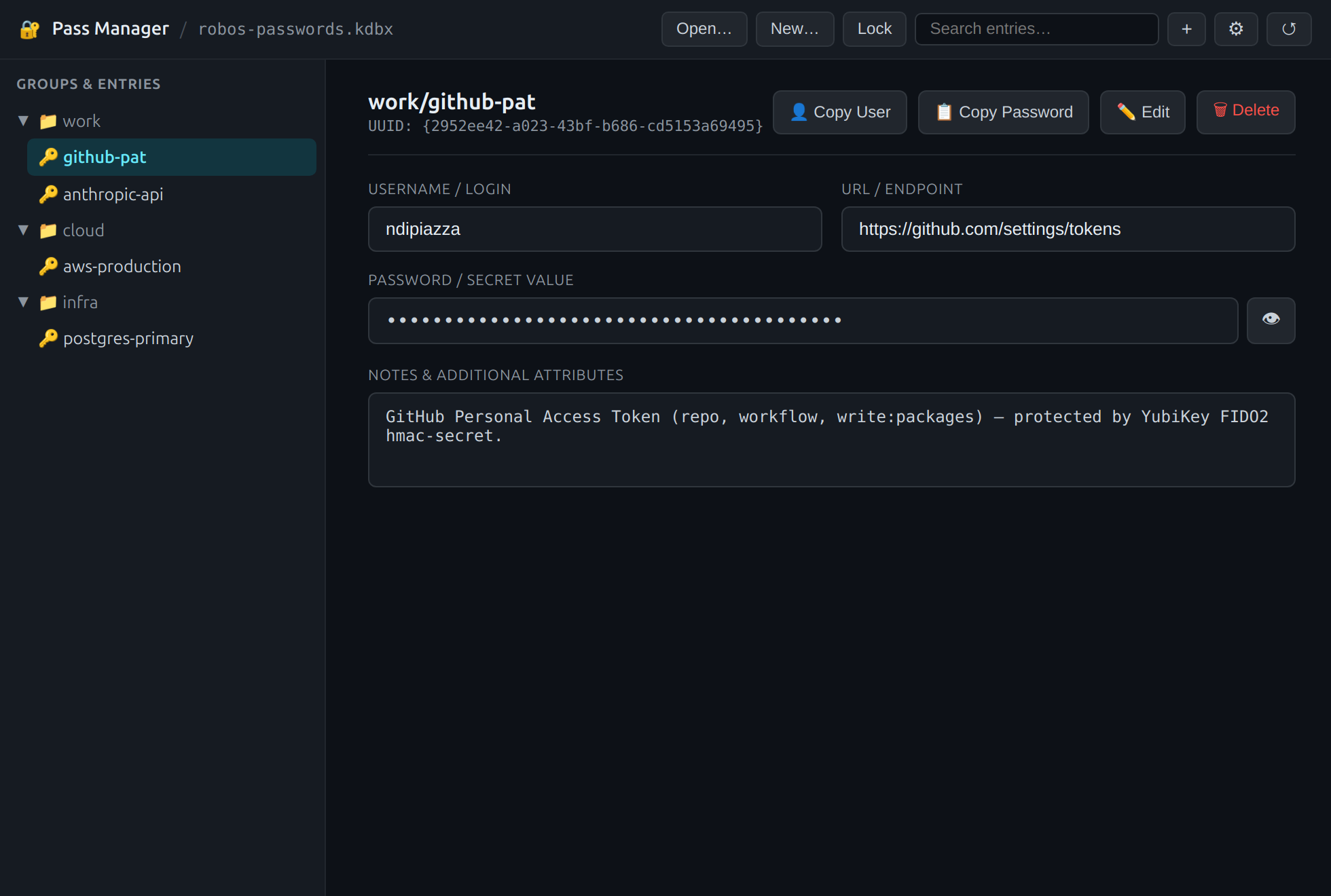Screen dimensions: 1331x896
Task: Edit the github-pat entry
Action: coord(1143,113)
